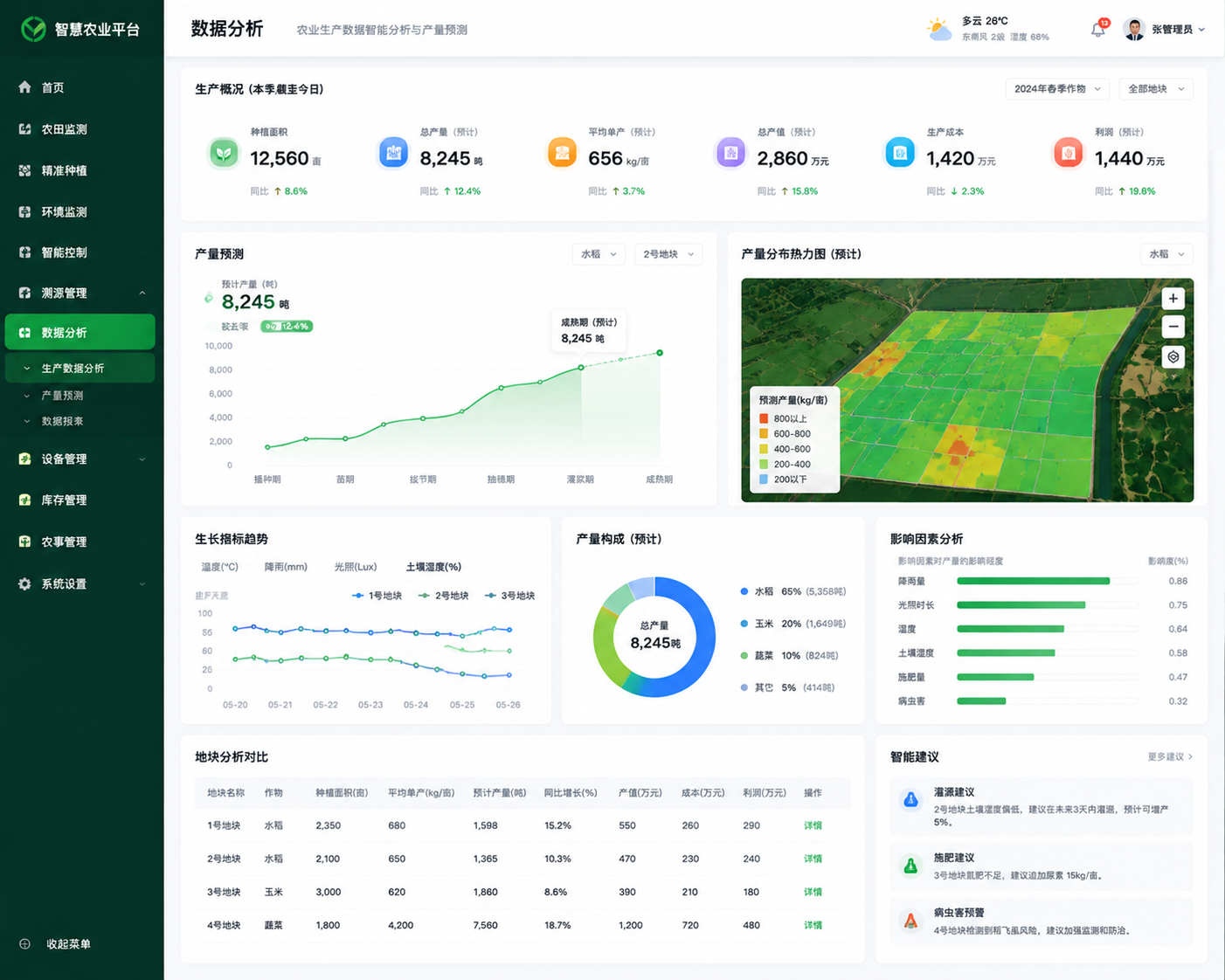The image size is (1225, 980).
Task: Click 收起菜单 to collapse sidebar
Action: 56,944
